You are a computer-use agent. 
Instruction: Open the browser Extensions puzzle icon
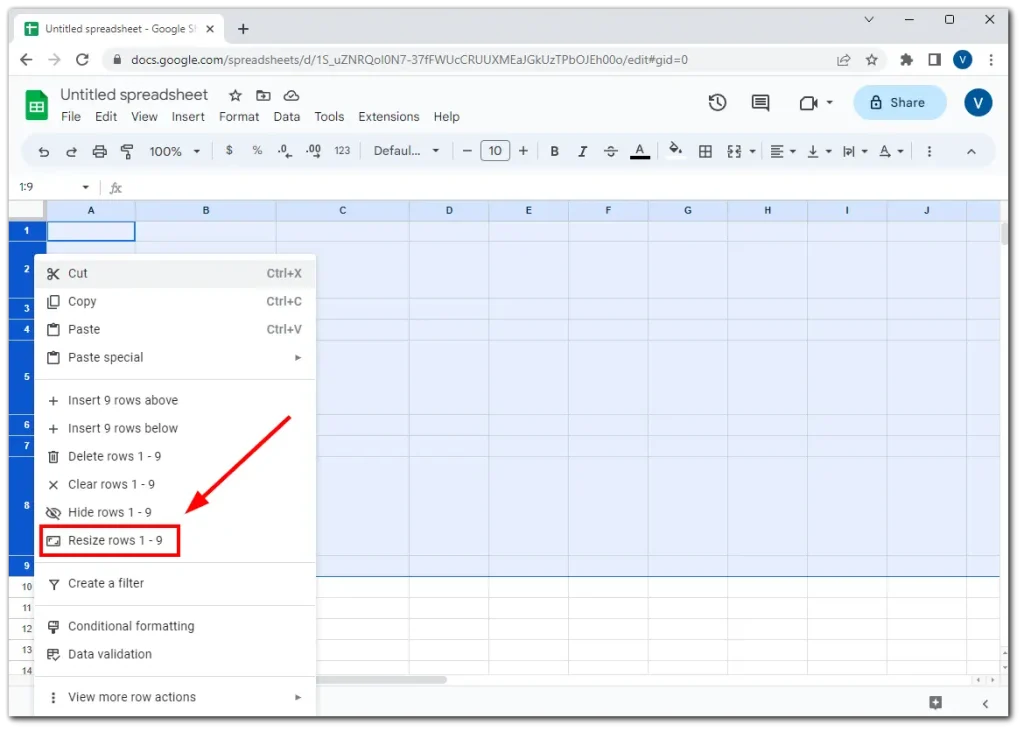906,60
